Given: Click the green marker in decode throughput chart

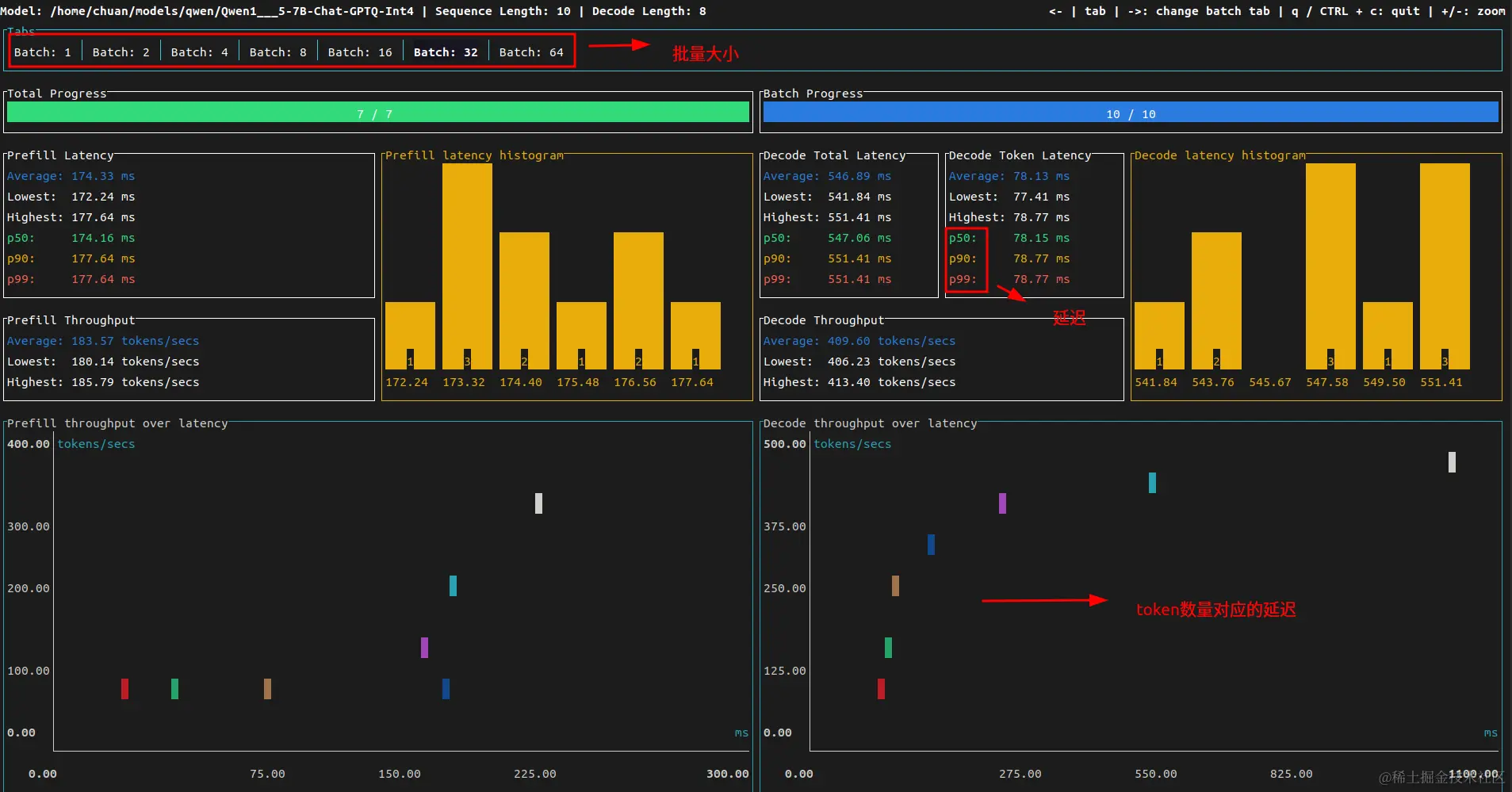Looking at the screenshot, I should click(888, 648).
